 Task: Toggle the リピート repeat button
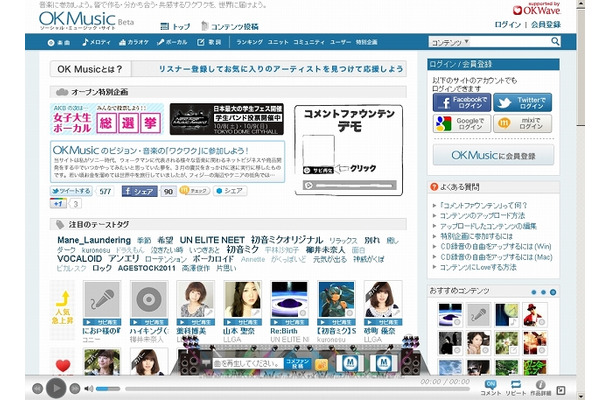515,388
